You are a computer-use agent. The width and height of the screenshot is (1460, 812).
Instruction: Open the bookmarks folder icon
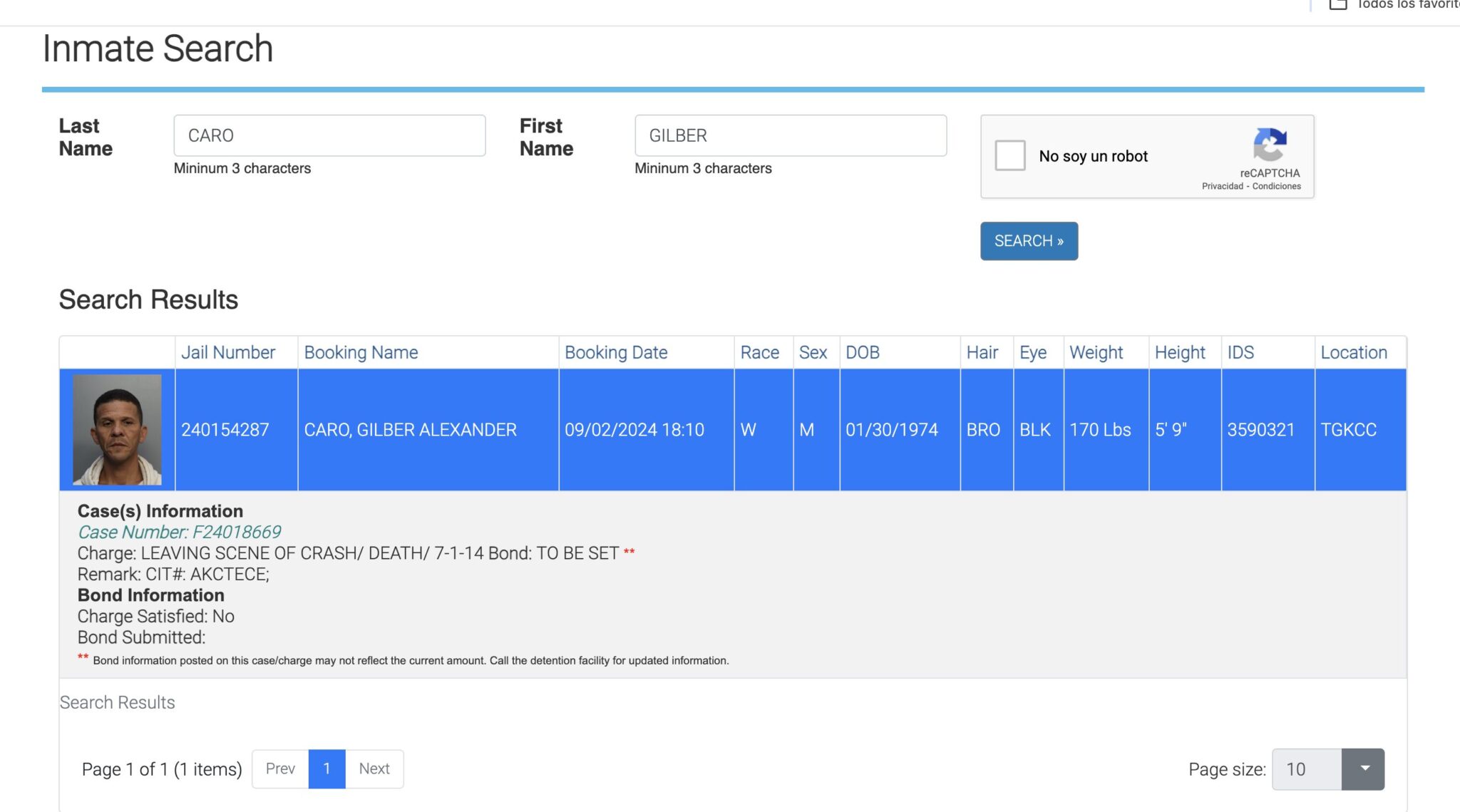coord(1337,4)
